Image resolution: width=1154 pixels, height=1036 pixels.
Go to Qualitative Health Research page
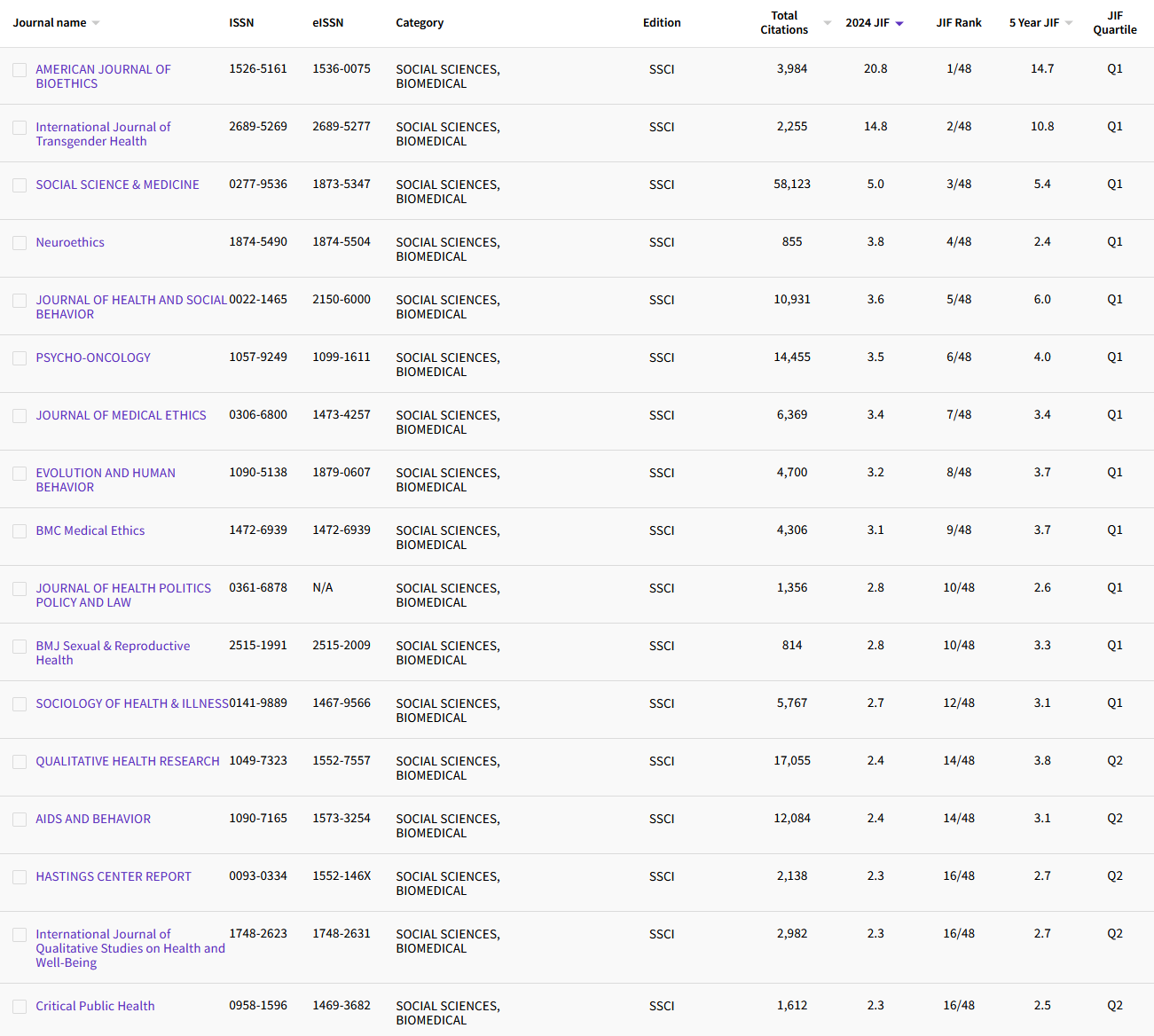coord(127,761)
